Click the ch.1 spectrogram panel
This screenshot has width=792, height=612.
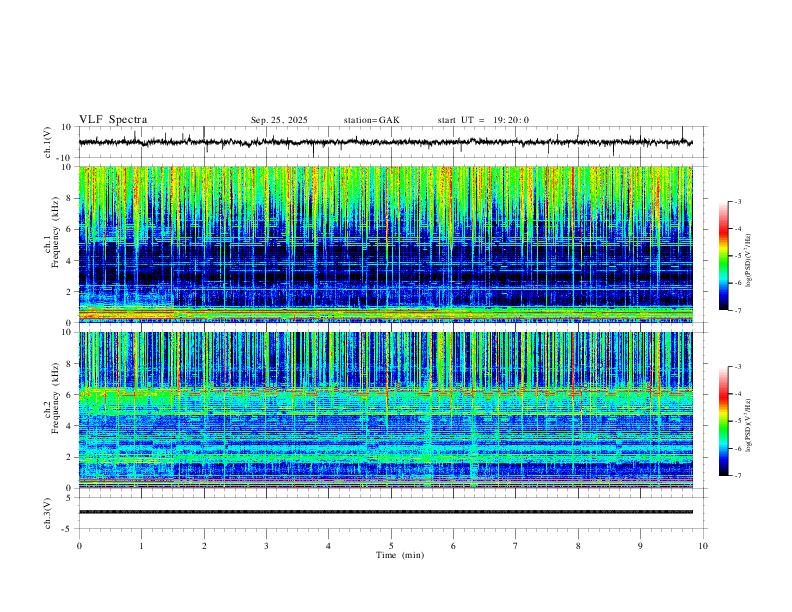pyautogui.click(x=385, y=244)
